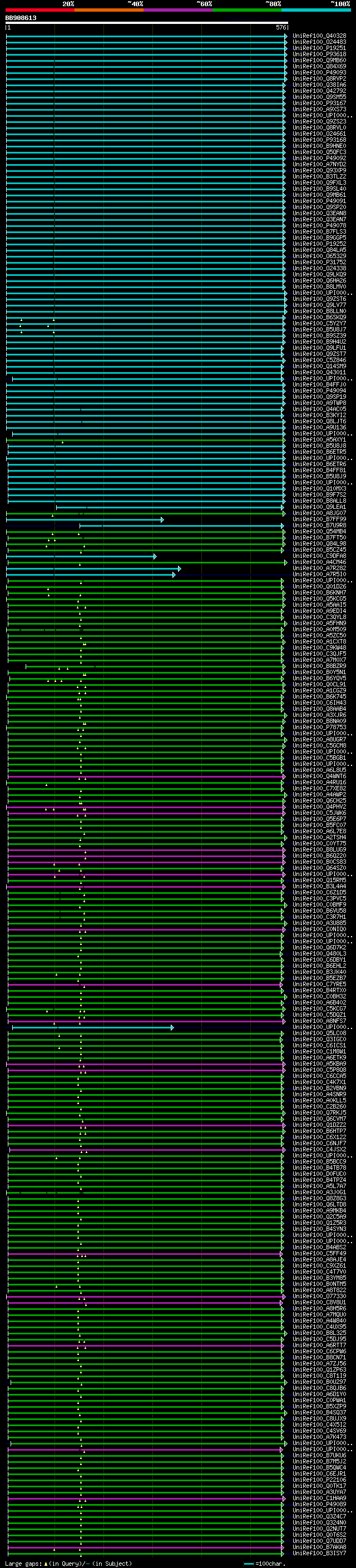
Task: Select the UniRef100_B8L325 label
Action: [x=319, y=1333]
